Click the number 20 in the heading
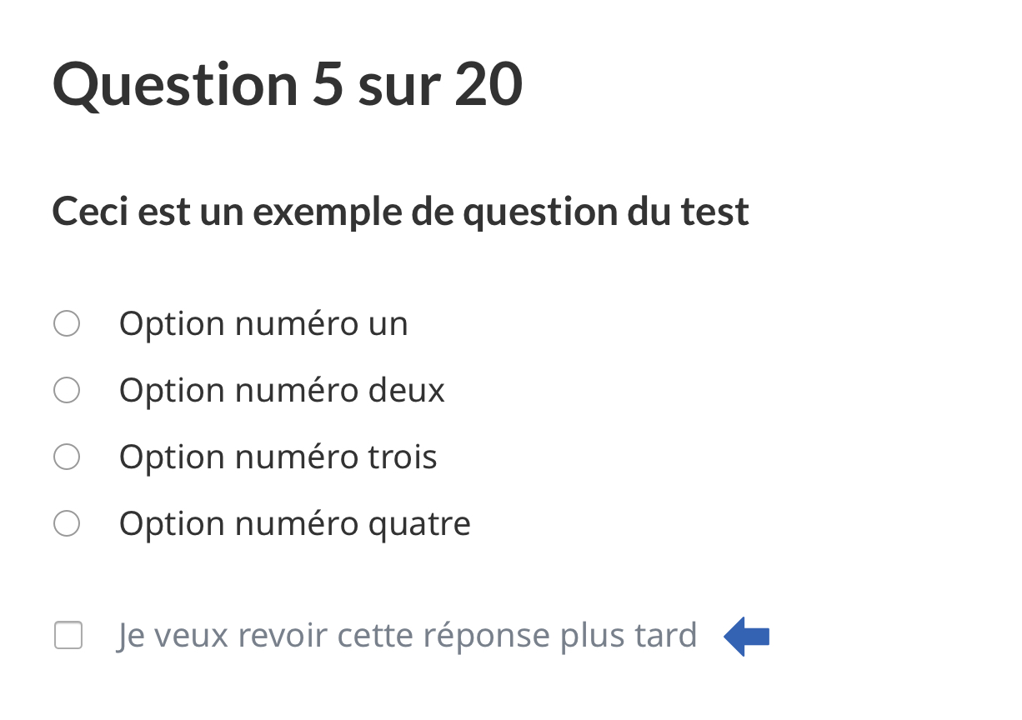 pos(488,84)
